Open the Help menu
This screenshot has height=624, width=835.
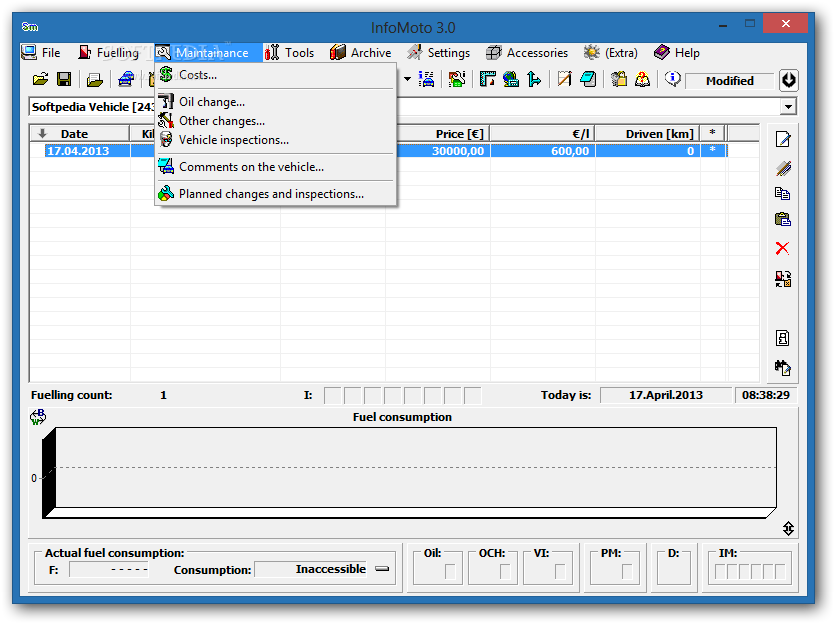tap(677, 53)
